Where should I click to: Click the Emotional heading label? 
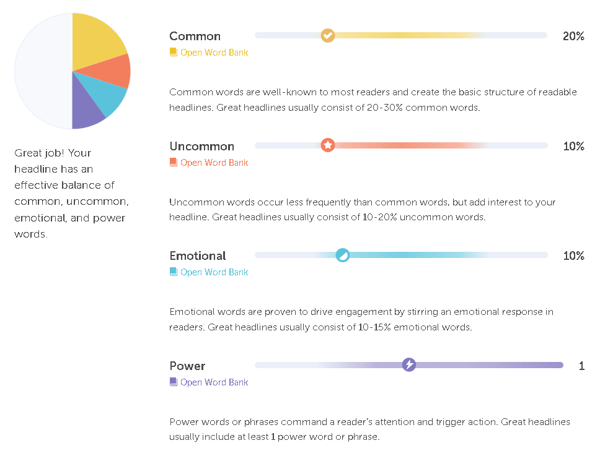point(198,256)
